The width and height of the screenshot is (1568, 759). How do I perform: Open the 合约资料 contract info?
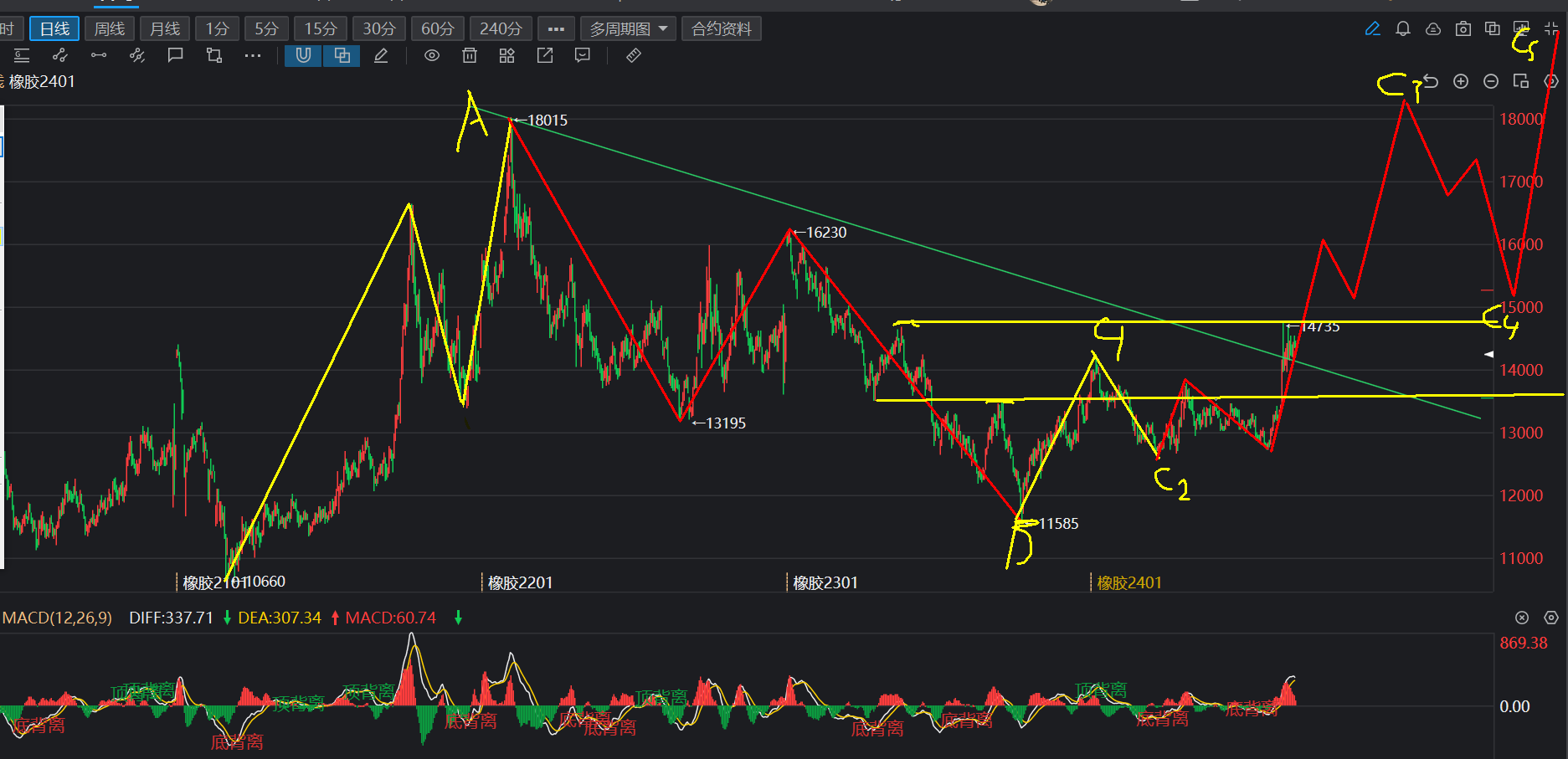click(722, 29)
